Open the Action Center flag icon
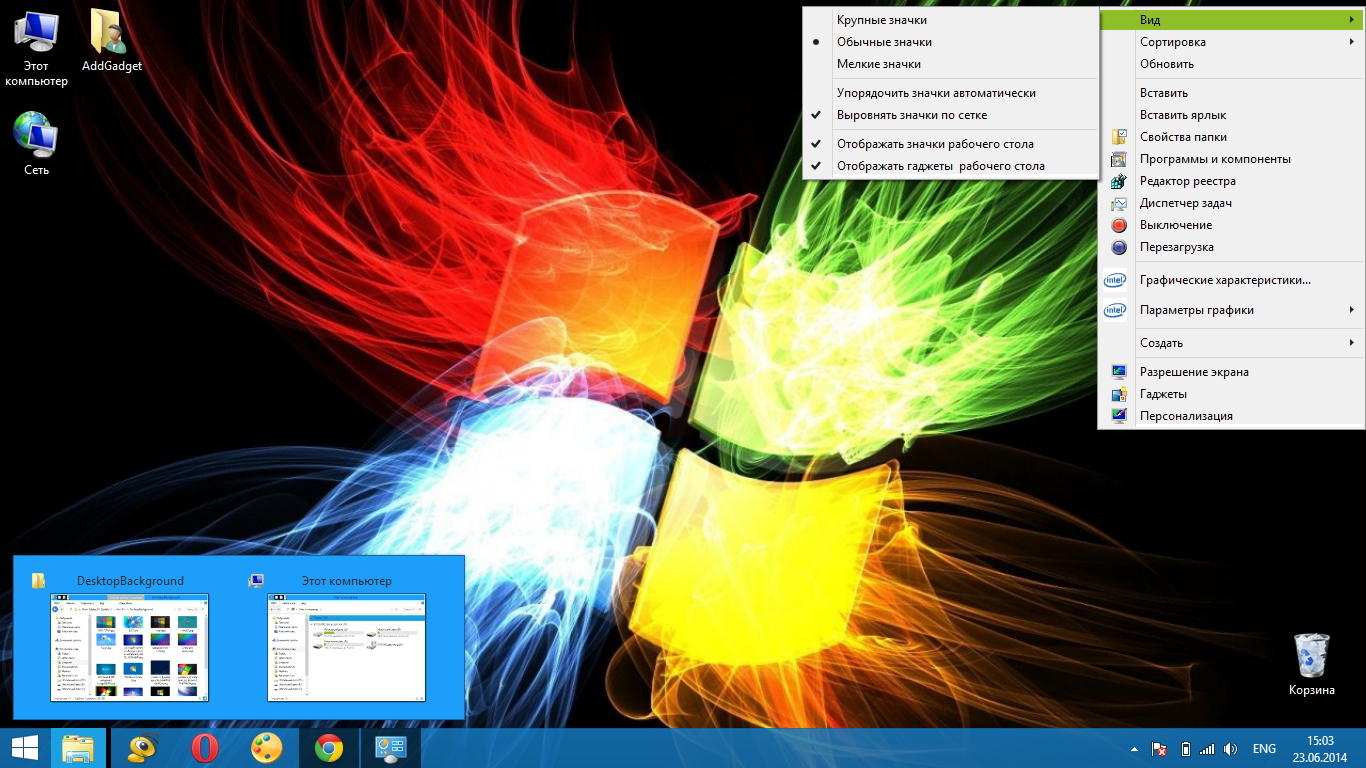 point(1160,749)
